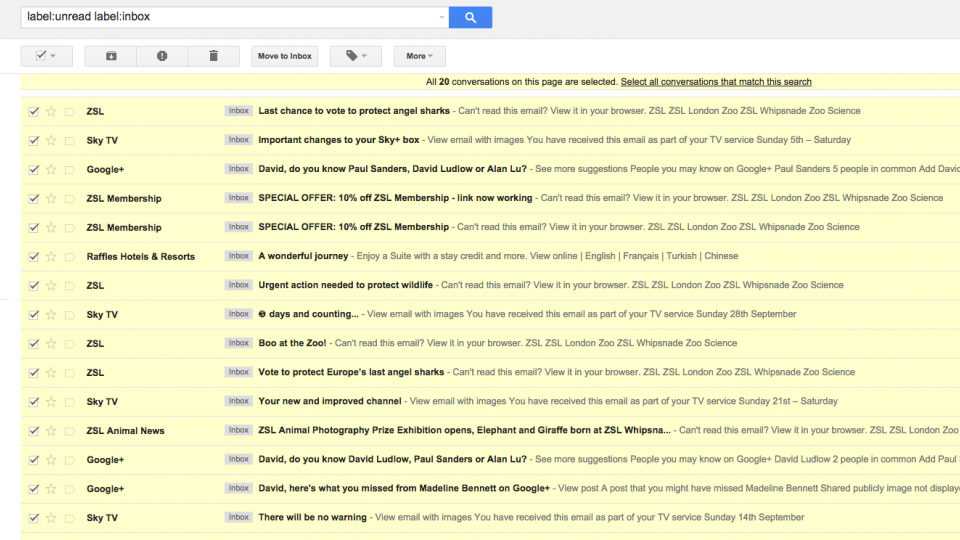
Task: Open Urgent action needed to protect wildlife
Action: 345,285
